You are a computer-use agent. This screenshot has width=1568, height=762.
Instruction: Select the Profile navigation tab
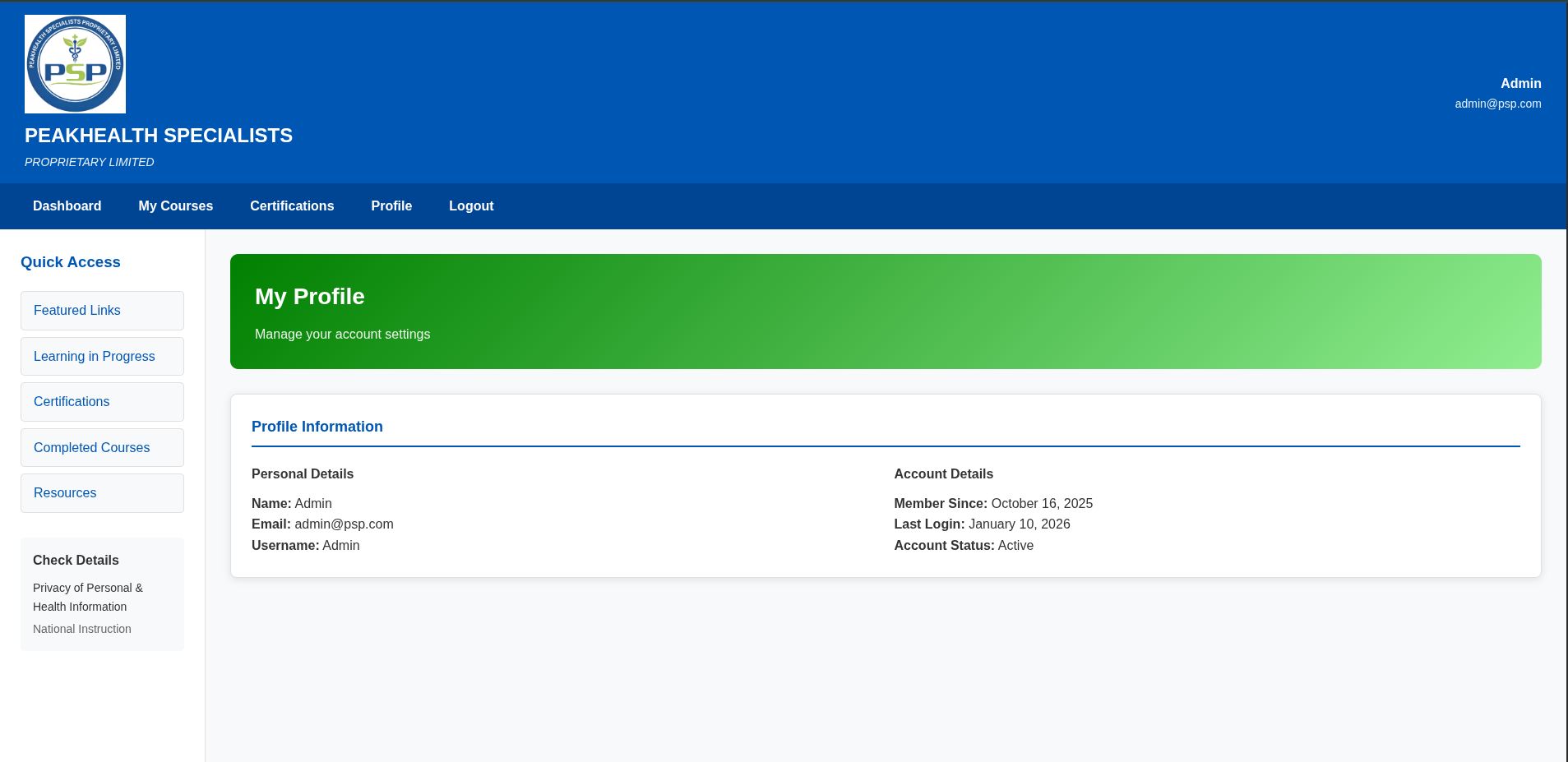tap(391, 206)
